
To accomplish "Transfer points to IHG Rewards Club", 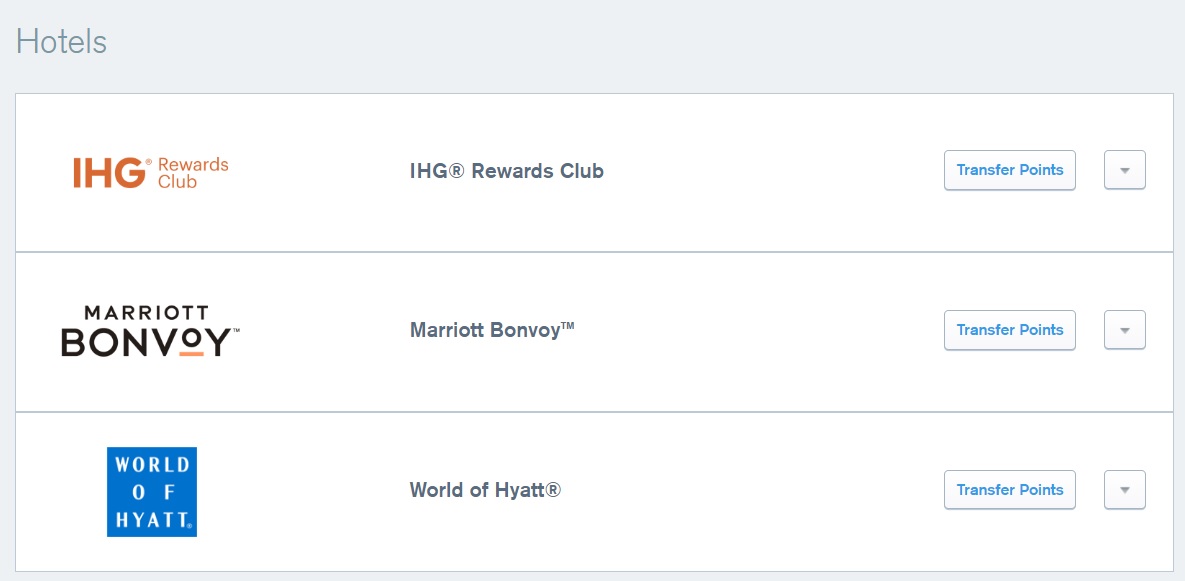I will (1009, 170).
